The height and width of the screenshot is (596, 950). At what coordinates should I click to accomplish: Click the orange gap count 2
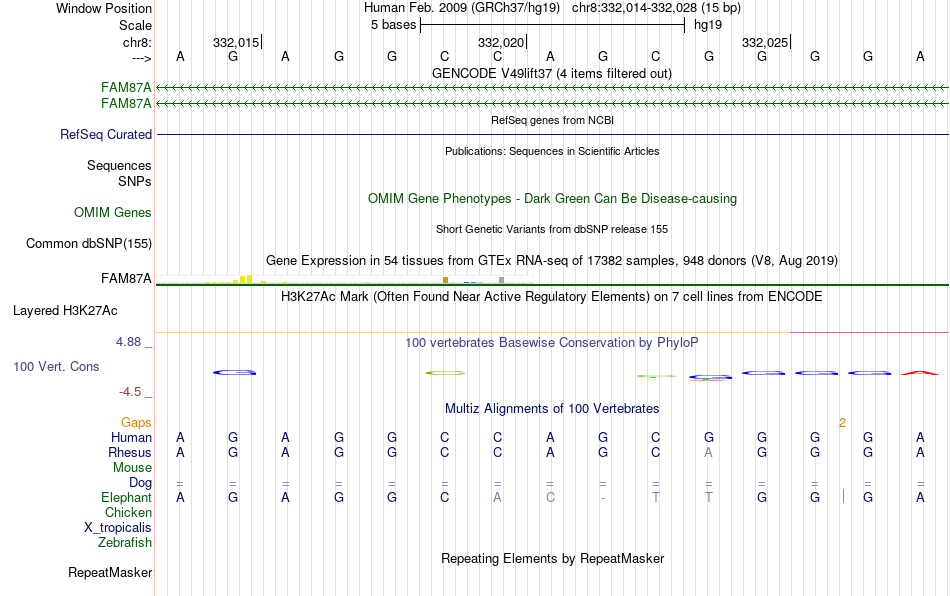[842, 423]
